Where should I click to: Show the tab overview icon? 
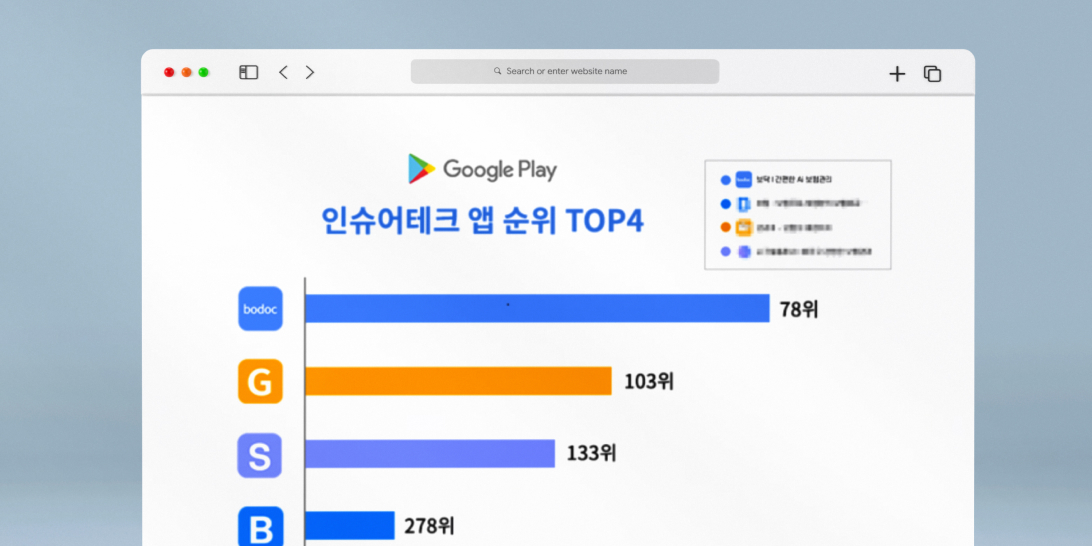pos(933,74)
